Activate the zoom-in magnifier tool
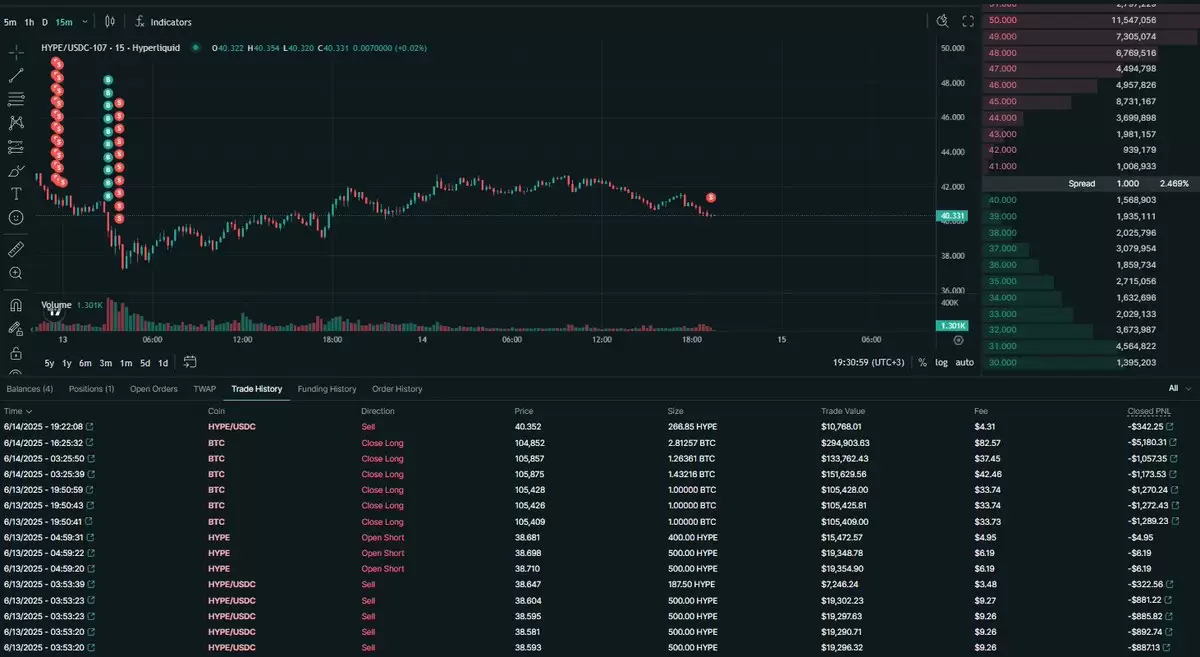This screenshot has width=1200, height=657. tap(16, 272)
